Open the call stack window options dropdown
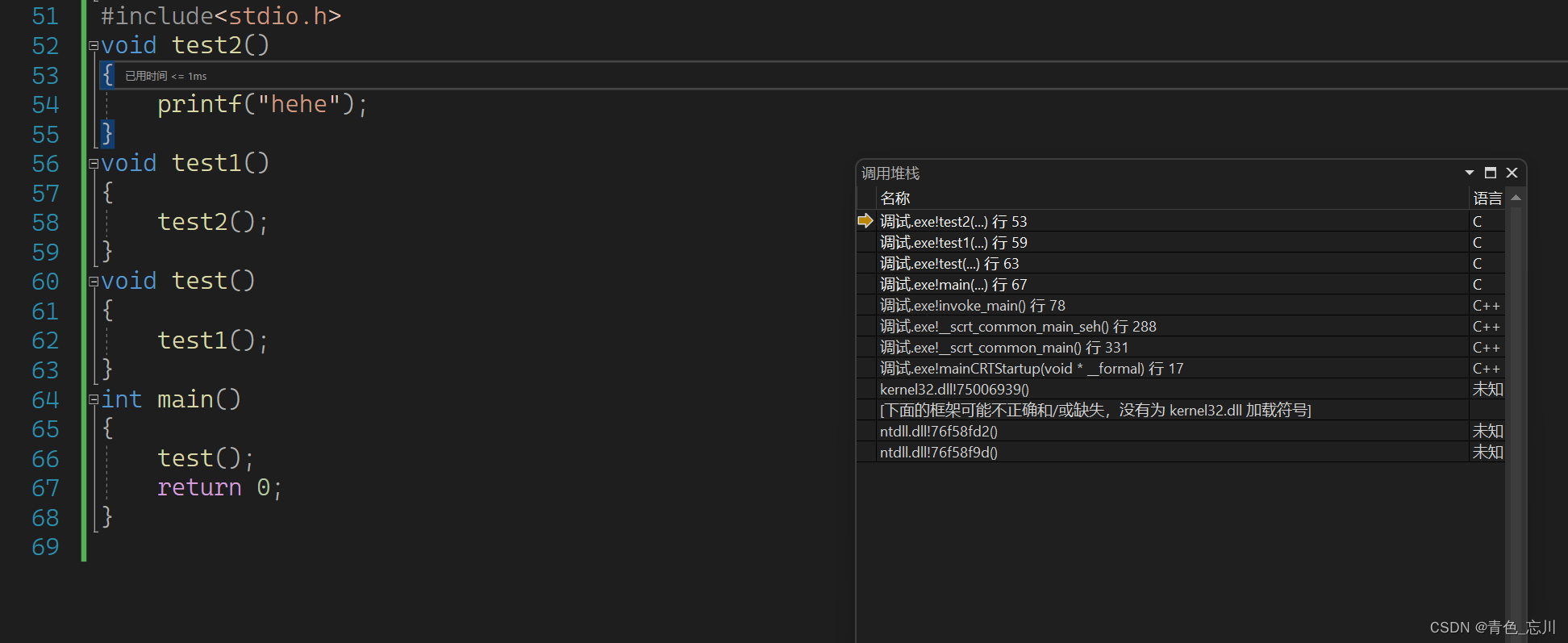This screenshot has height=643, width=1568. pyautogui.click(x=1469, y=173)
